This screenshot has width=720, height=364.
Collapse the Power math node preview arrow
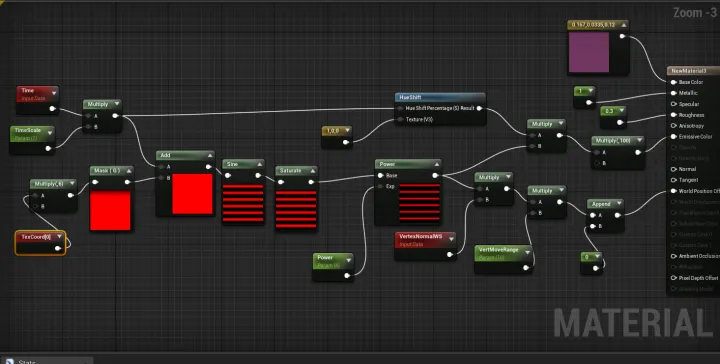pyautogui.click(x=437, y=164)
